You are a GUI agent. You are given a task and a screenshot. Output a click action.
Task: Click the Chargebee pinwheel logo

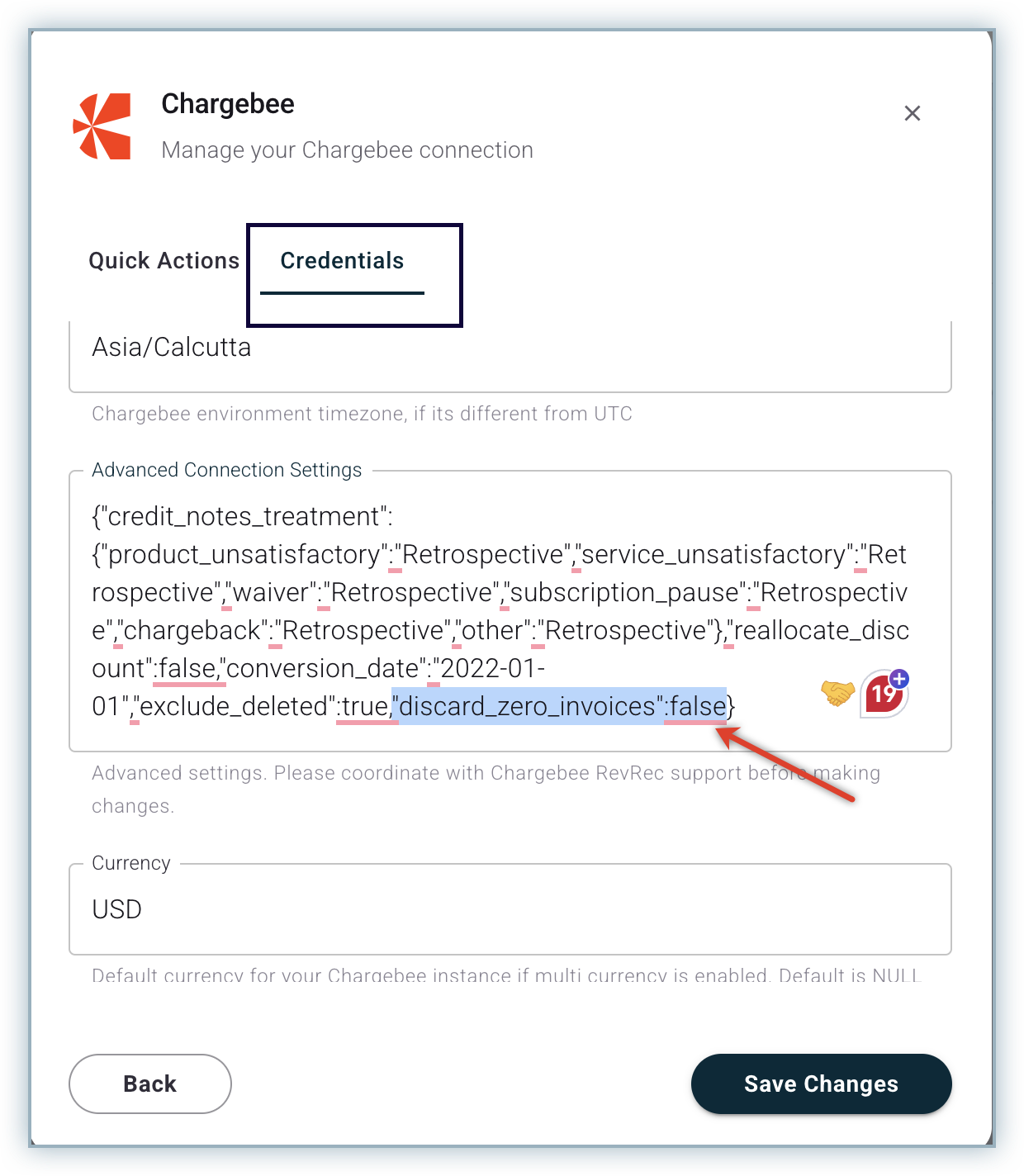[x=102, y=126]
